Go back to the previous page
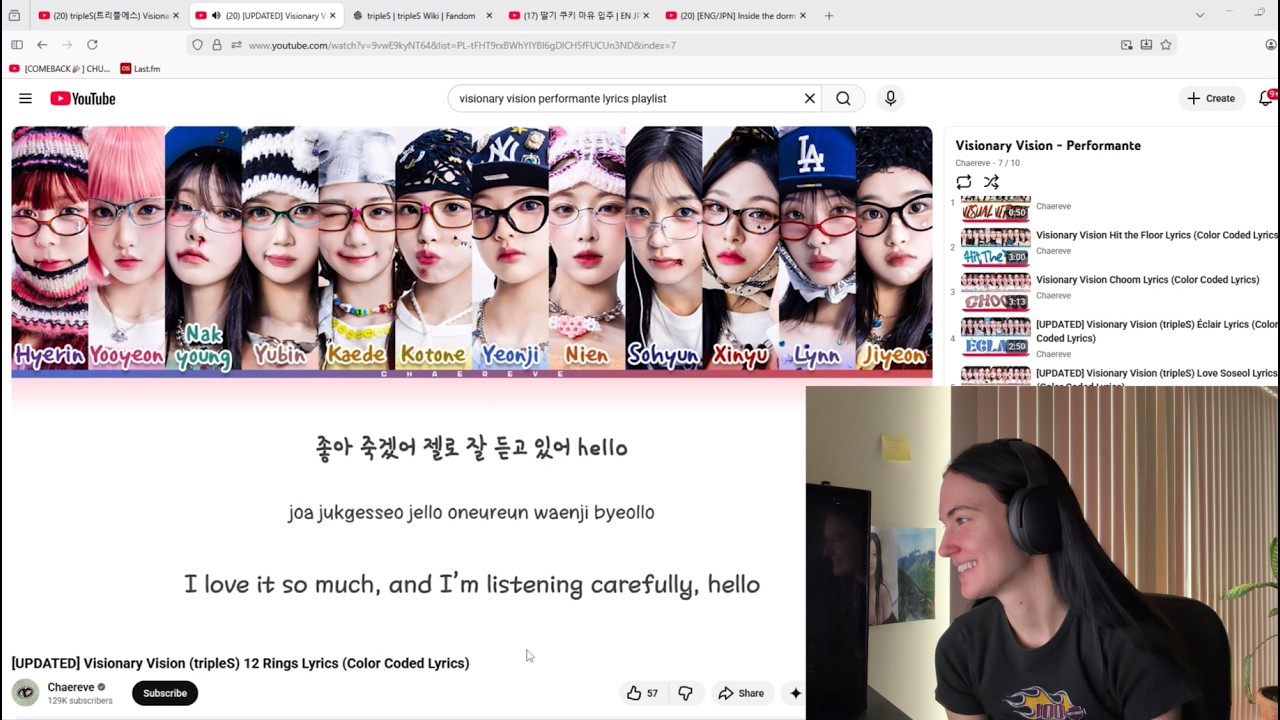 tap(42, 45)
